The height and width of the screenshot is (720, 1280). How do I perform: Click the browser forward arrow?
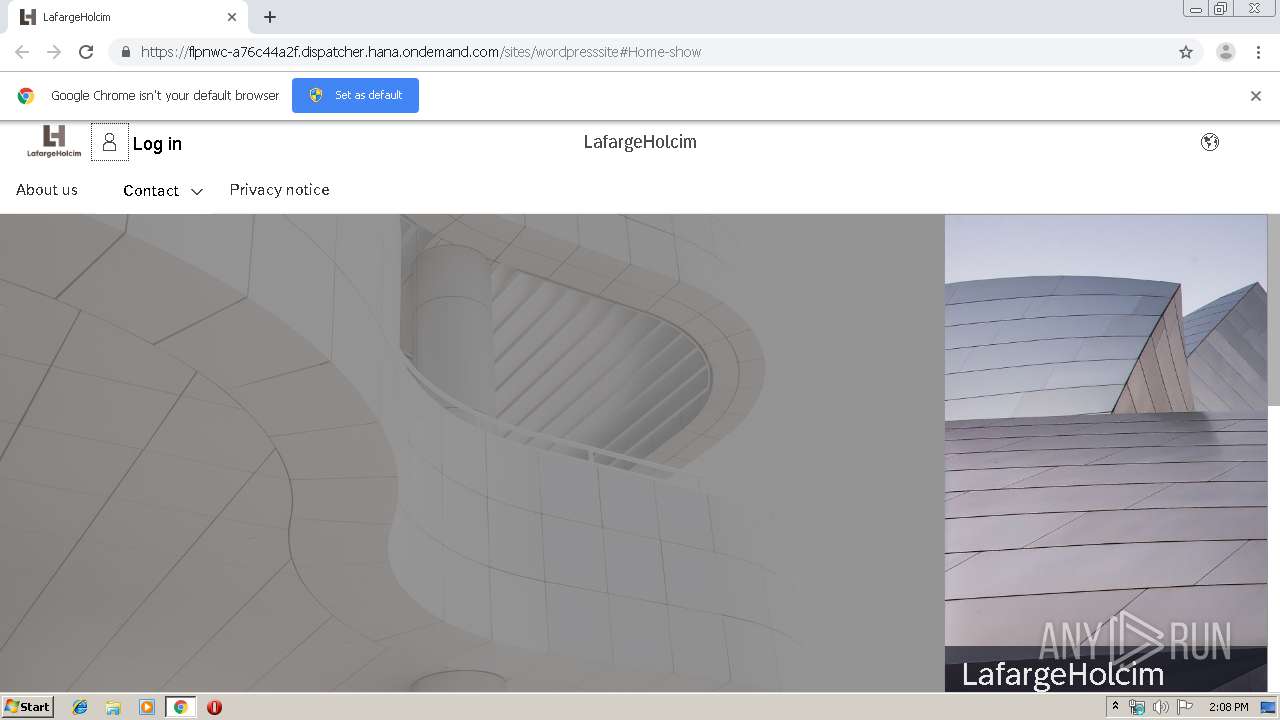[54, 52]
